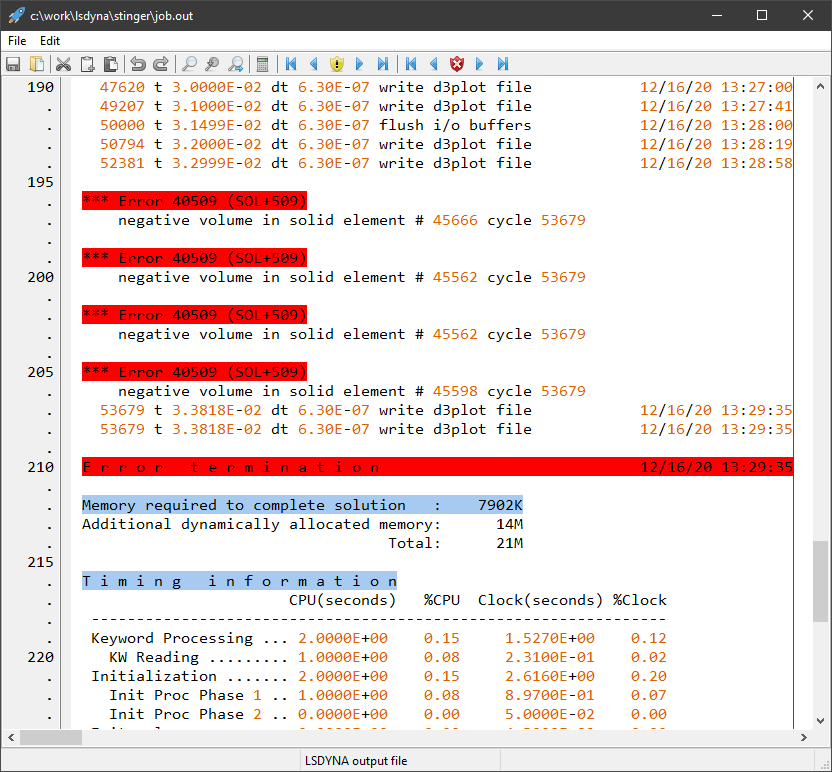Click element number 45598 in the error text
The image size is (832, 772).
[x=455, y=391]
